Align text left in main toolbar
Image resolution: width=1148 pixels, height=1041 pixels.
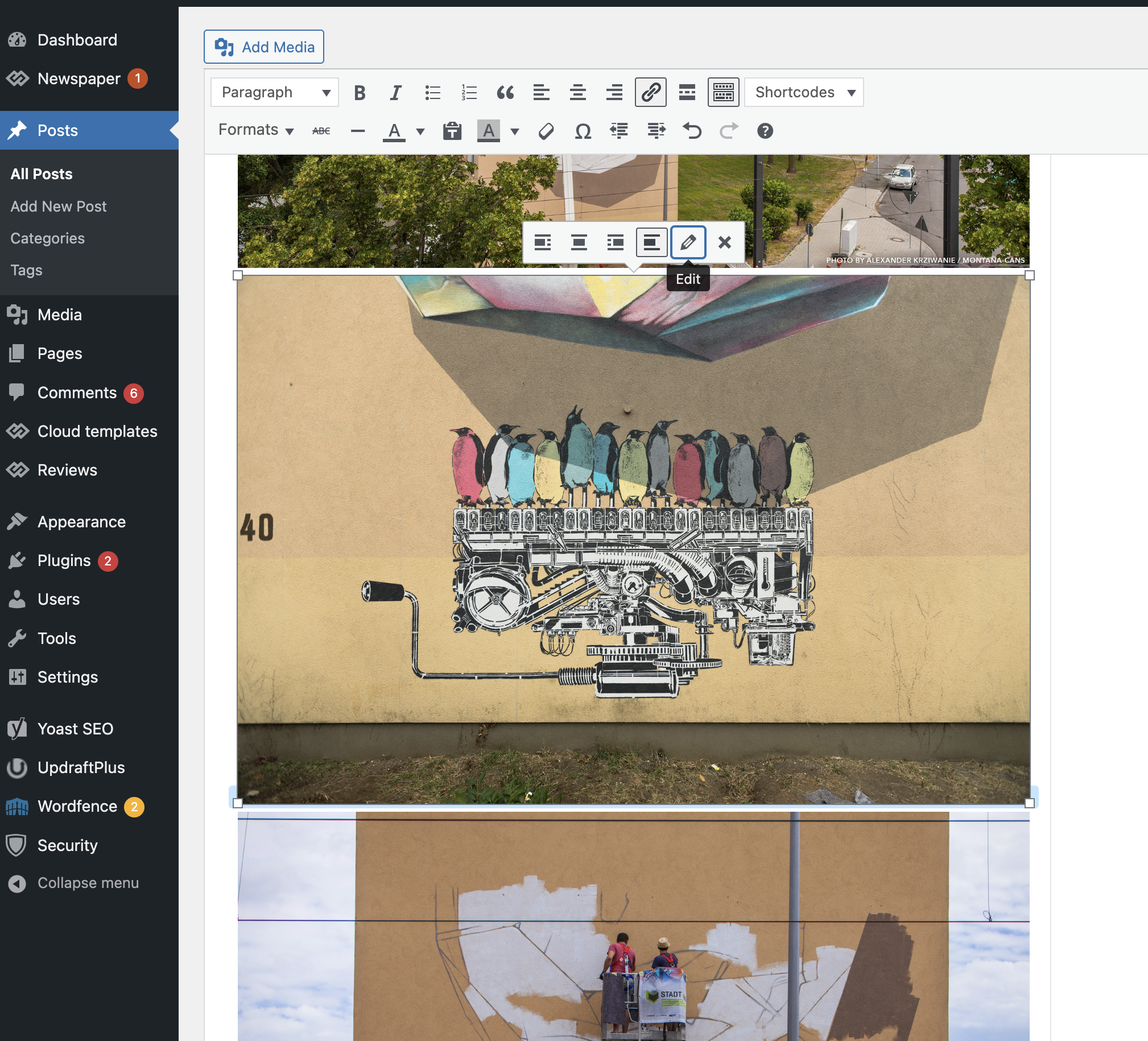coord(542,92)
